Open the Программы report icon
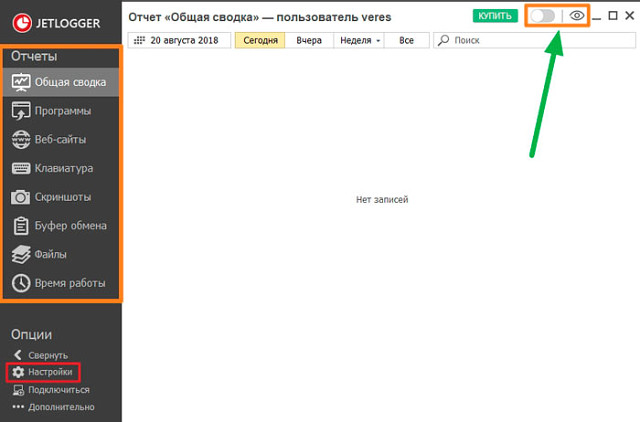The width and height of the screenshot is (640, 422). pos(21,111)
